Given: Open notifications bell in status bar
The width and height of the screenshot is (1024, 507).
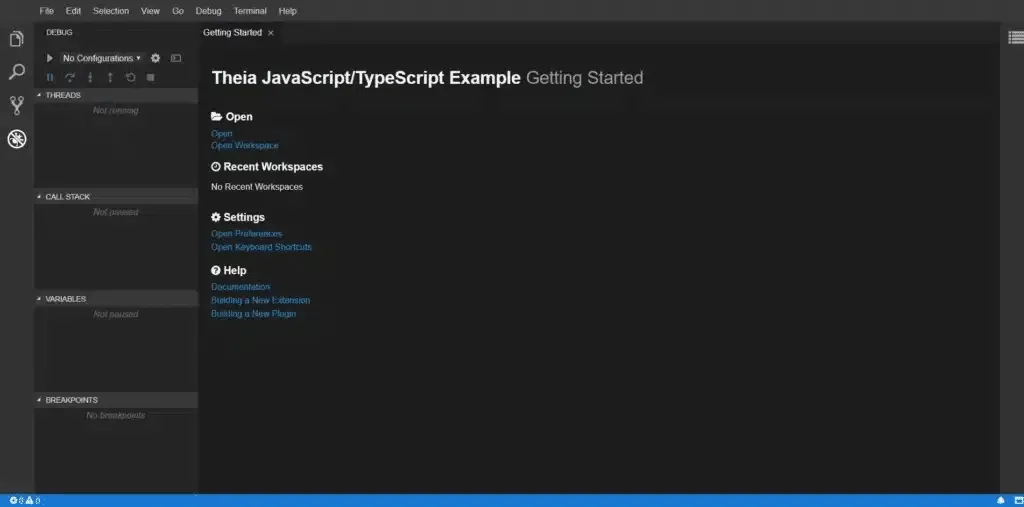Looking at the screenshot, I should point(1001,500).
